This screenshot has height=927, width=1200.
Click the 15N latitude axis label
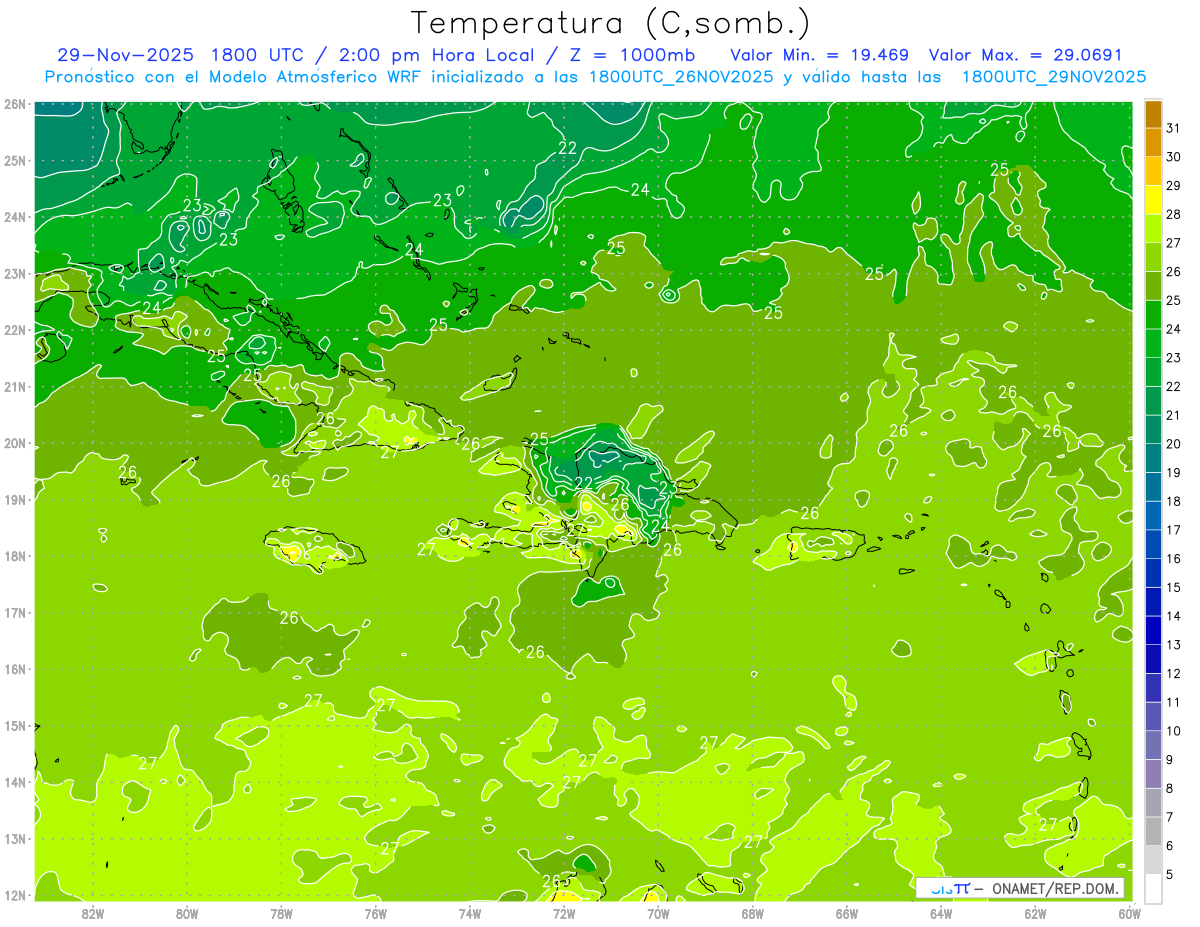(14, 726)
